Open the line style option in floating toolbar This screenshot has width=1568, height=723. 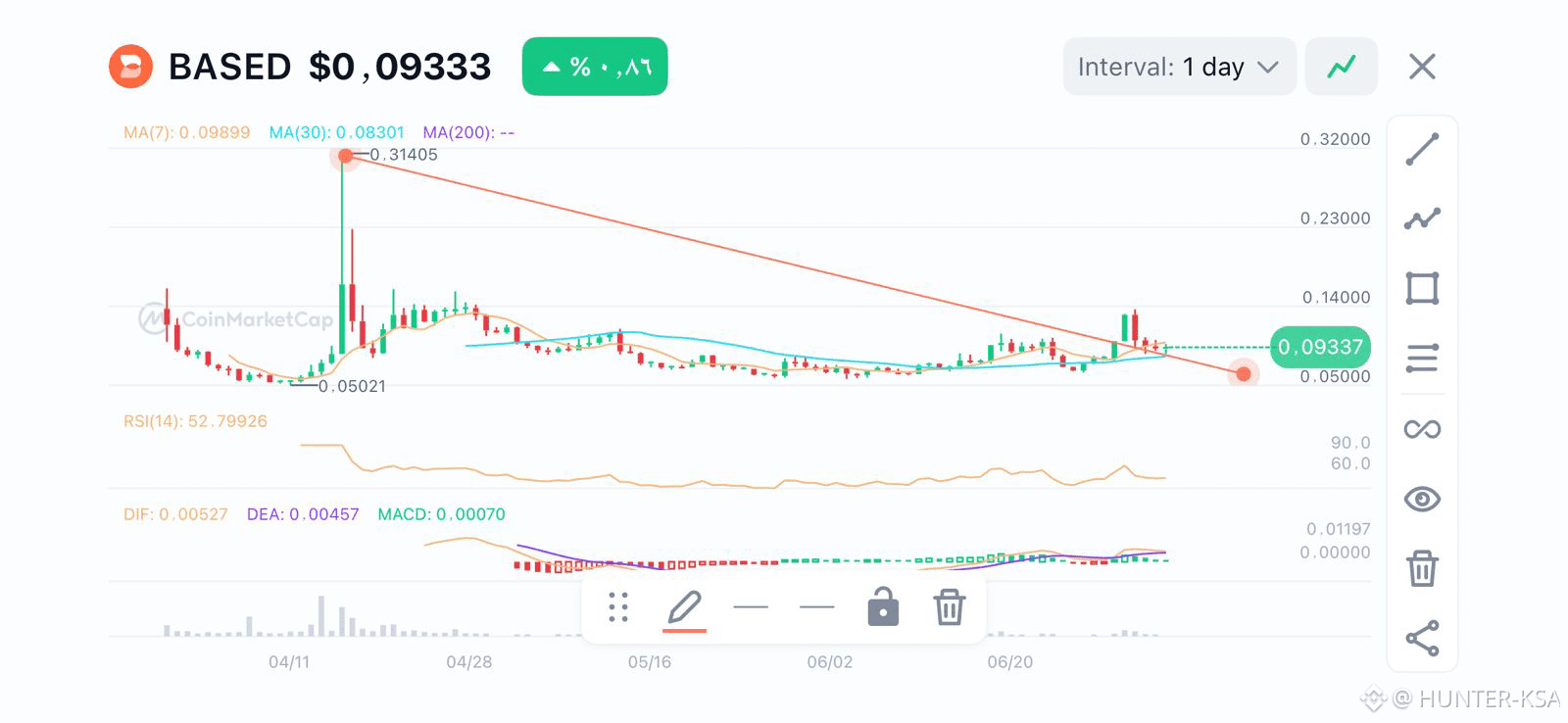[816, 607]
